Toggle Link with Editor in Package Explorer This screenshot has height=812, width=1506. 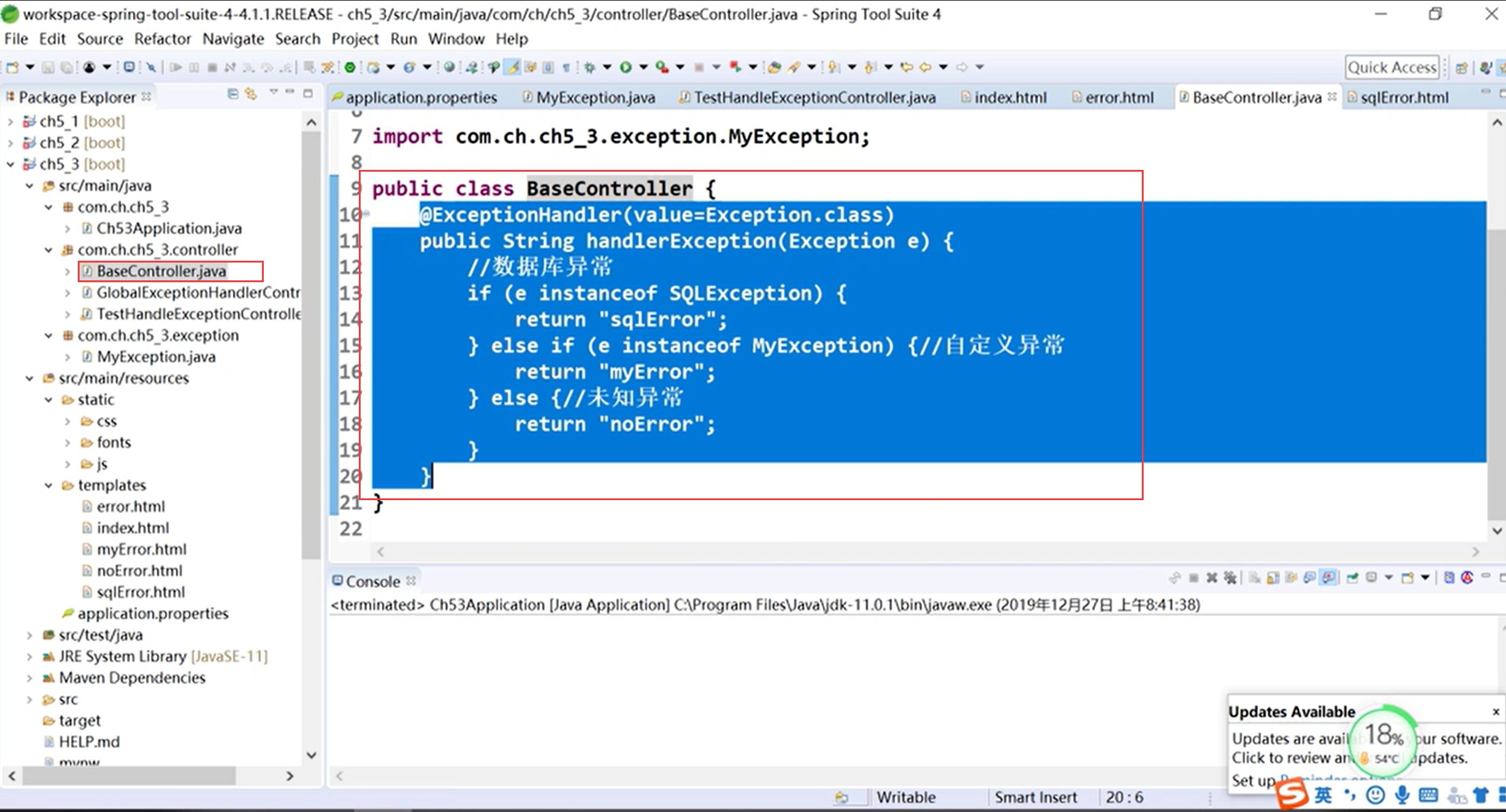251,94
